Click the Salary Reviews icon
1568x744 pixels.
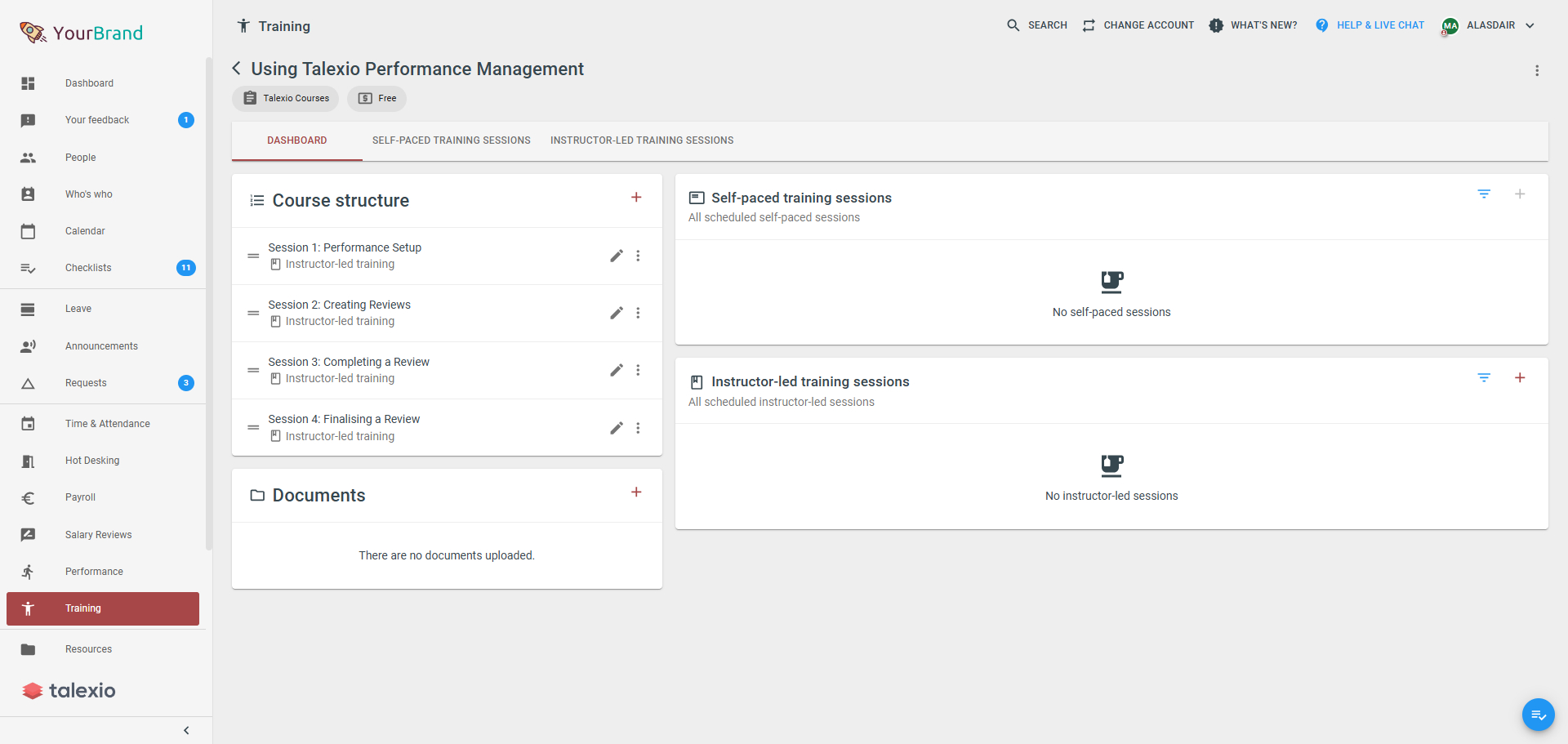click(28, 535)
